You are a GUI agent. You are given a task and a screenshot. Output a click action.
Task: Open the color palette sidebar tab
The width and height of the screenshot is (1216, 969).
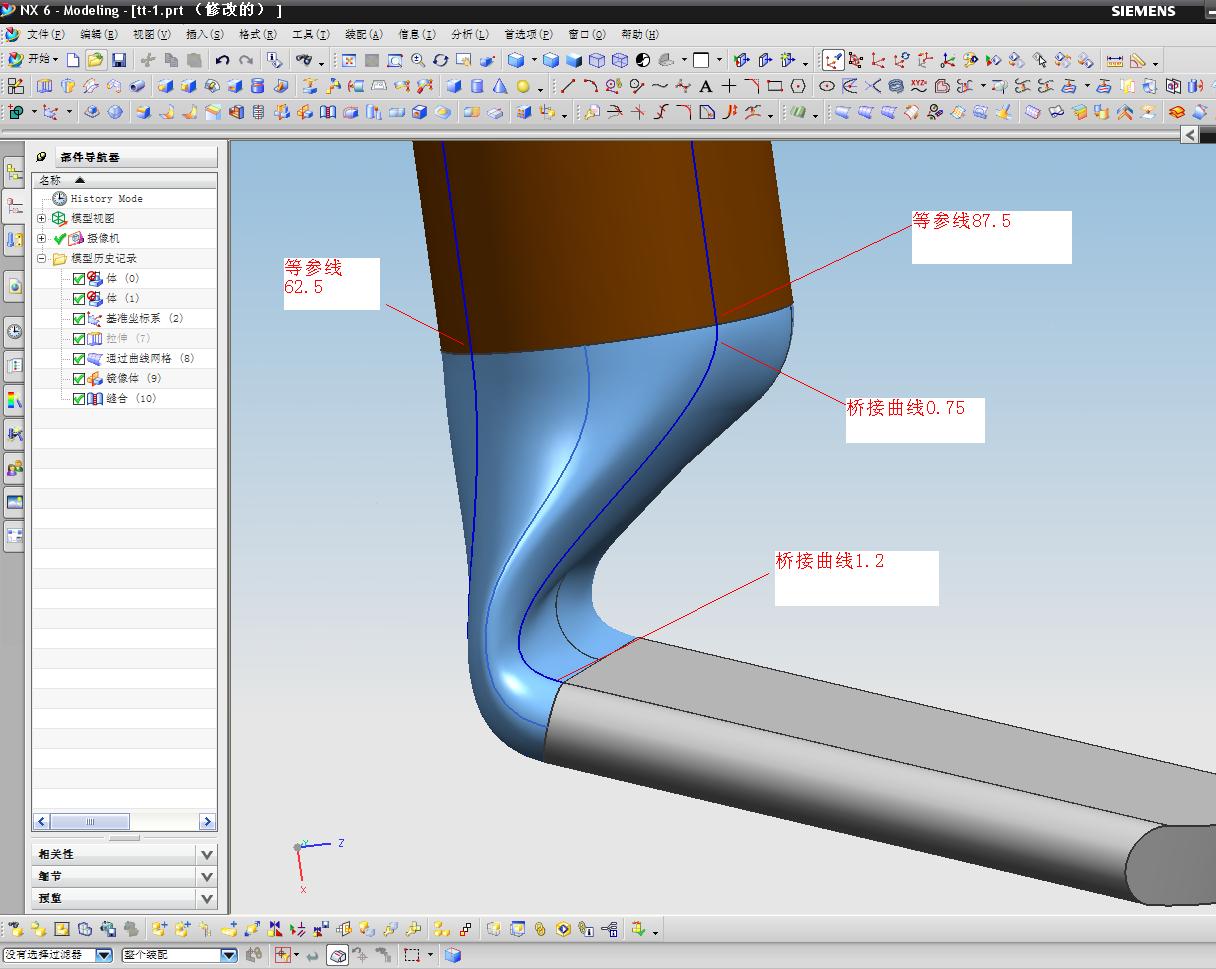click(x=14, y=401)
